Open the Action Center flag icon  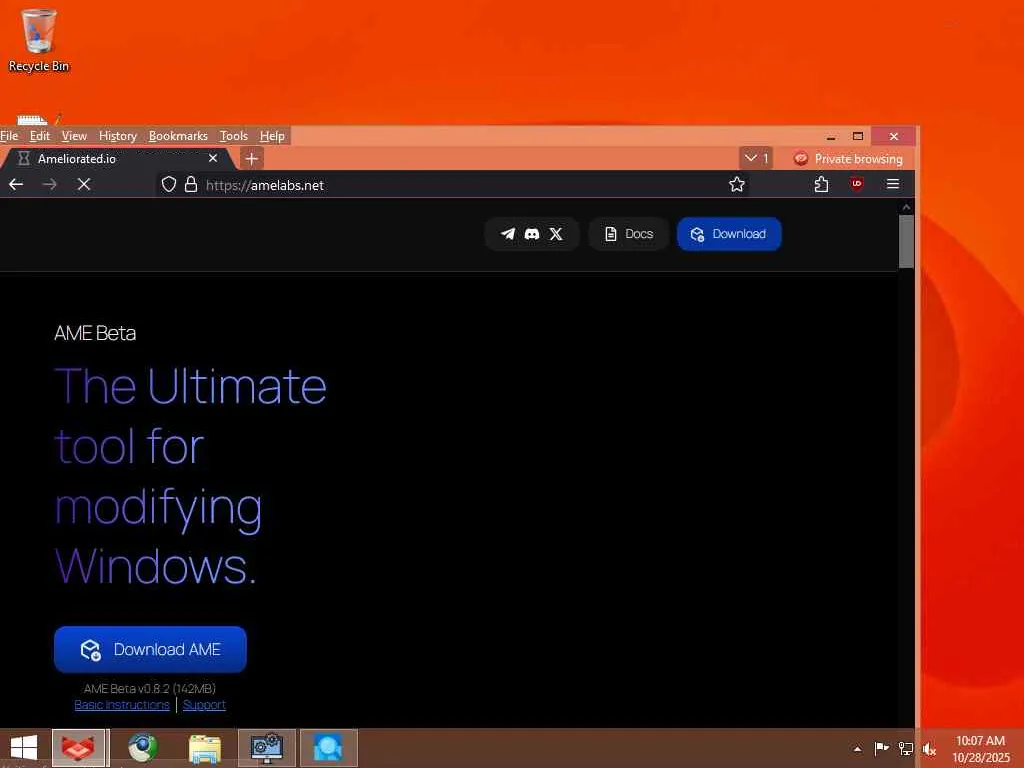[x=881, y=748]
